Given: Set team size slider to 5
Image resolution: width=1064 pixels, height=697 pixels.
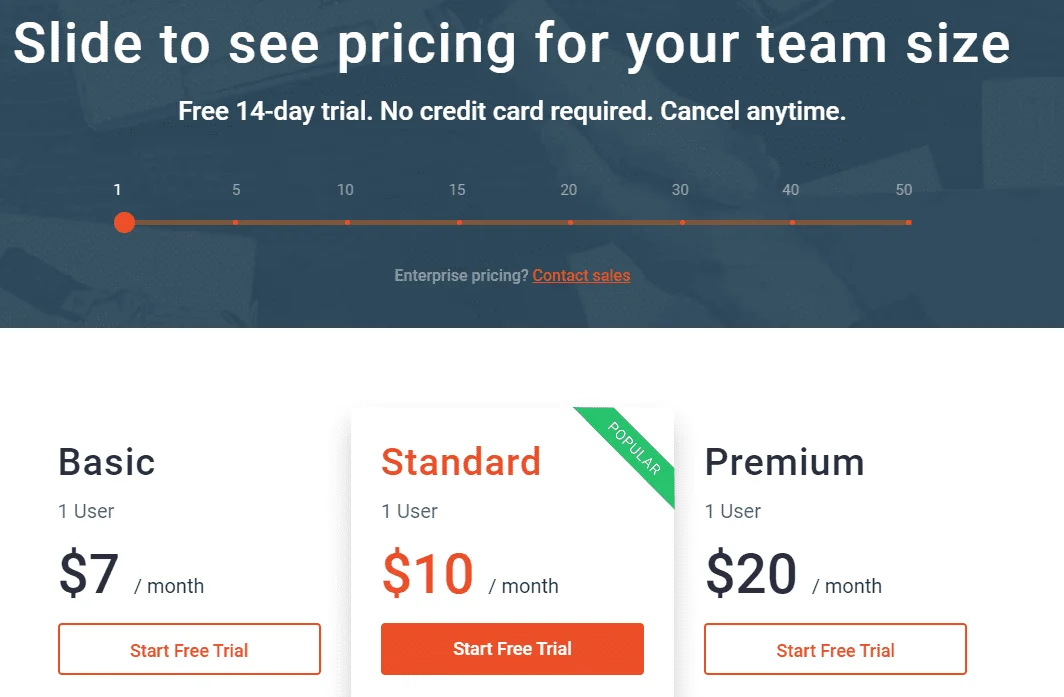Looking at the screenshot, I should coord(236,222).
